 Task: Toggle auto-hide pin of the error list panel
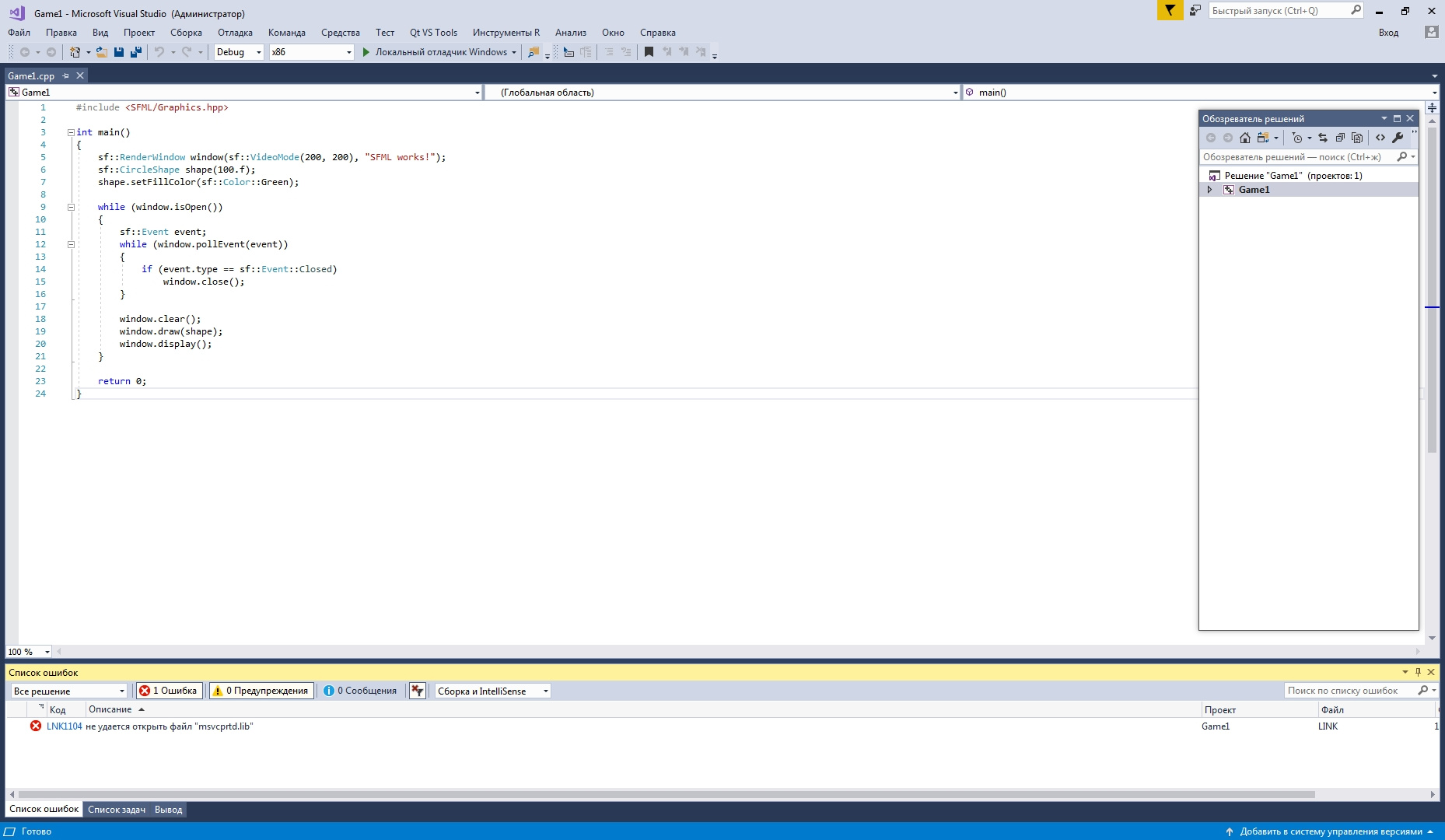pyautogui.click(x=1418, y=672)
